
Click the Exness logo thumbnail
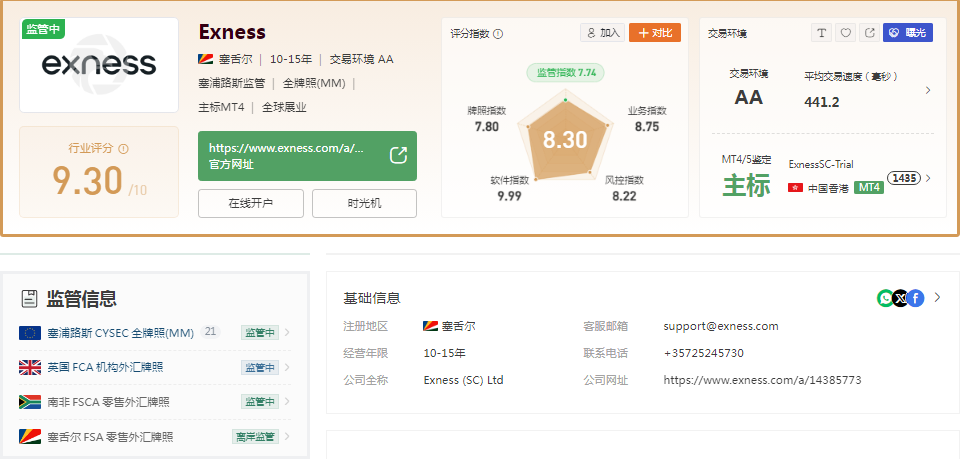tap(99, 65)
